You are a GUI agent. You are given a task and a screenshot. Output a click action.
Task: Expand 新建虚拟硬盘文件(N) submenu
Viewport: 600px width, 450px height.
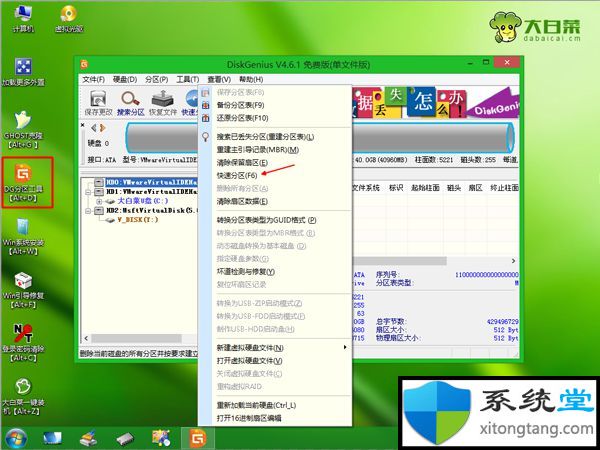pyautogui.click(x=275, y=348)
